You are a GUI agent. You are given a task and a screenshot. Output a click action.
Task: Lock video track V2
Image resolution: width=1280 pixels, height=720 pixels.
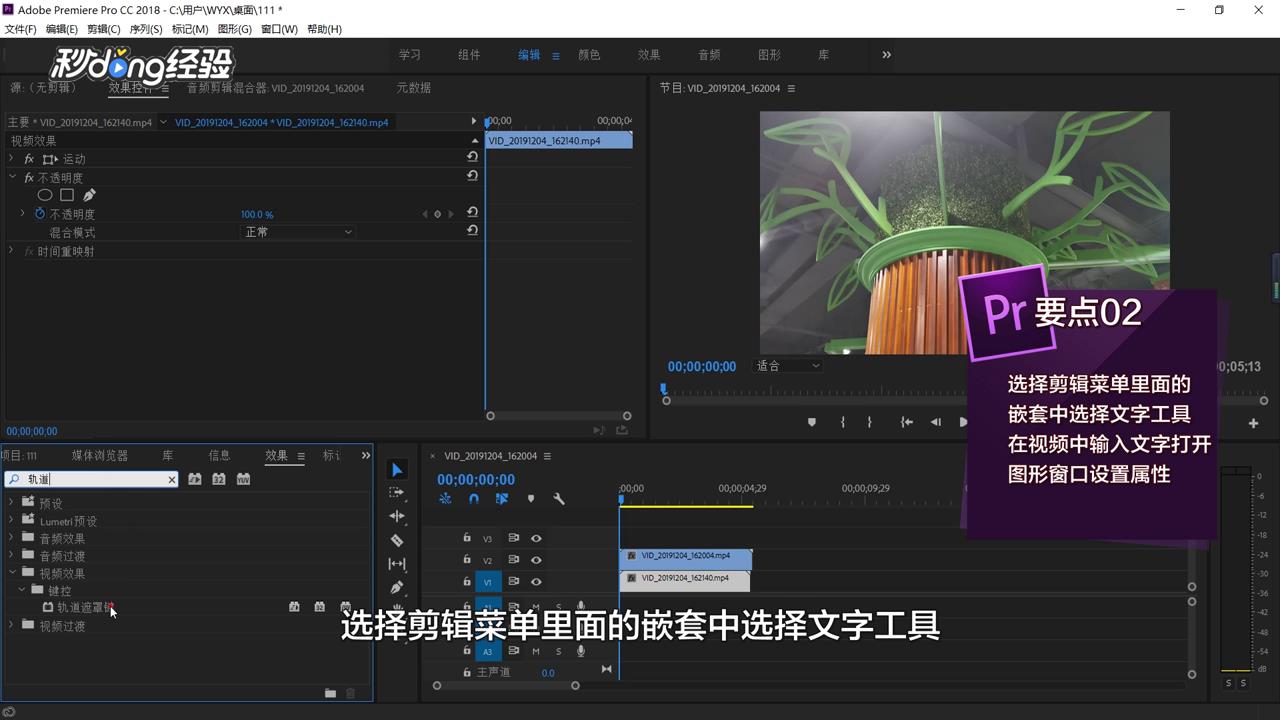click(466, 560)
